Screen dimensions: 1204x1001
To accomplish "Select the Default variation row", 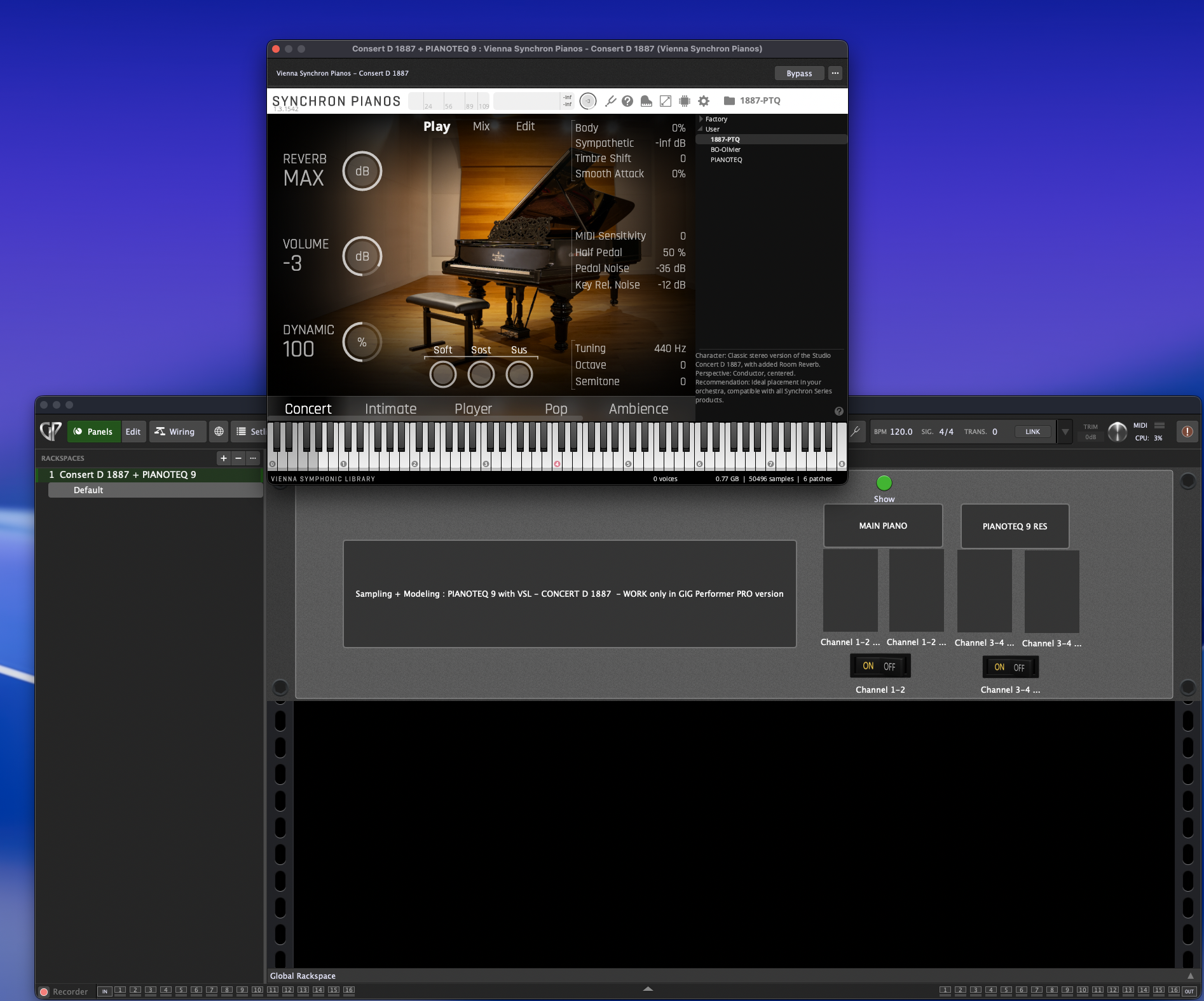I will (x=155, y=490).
